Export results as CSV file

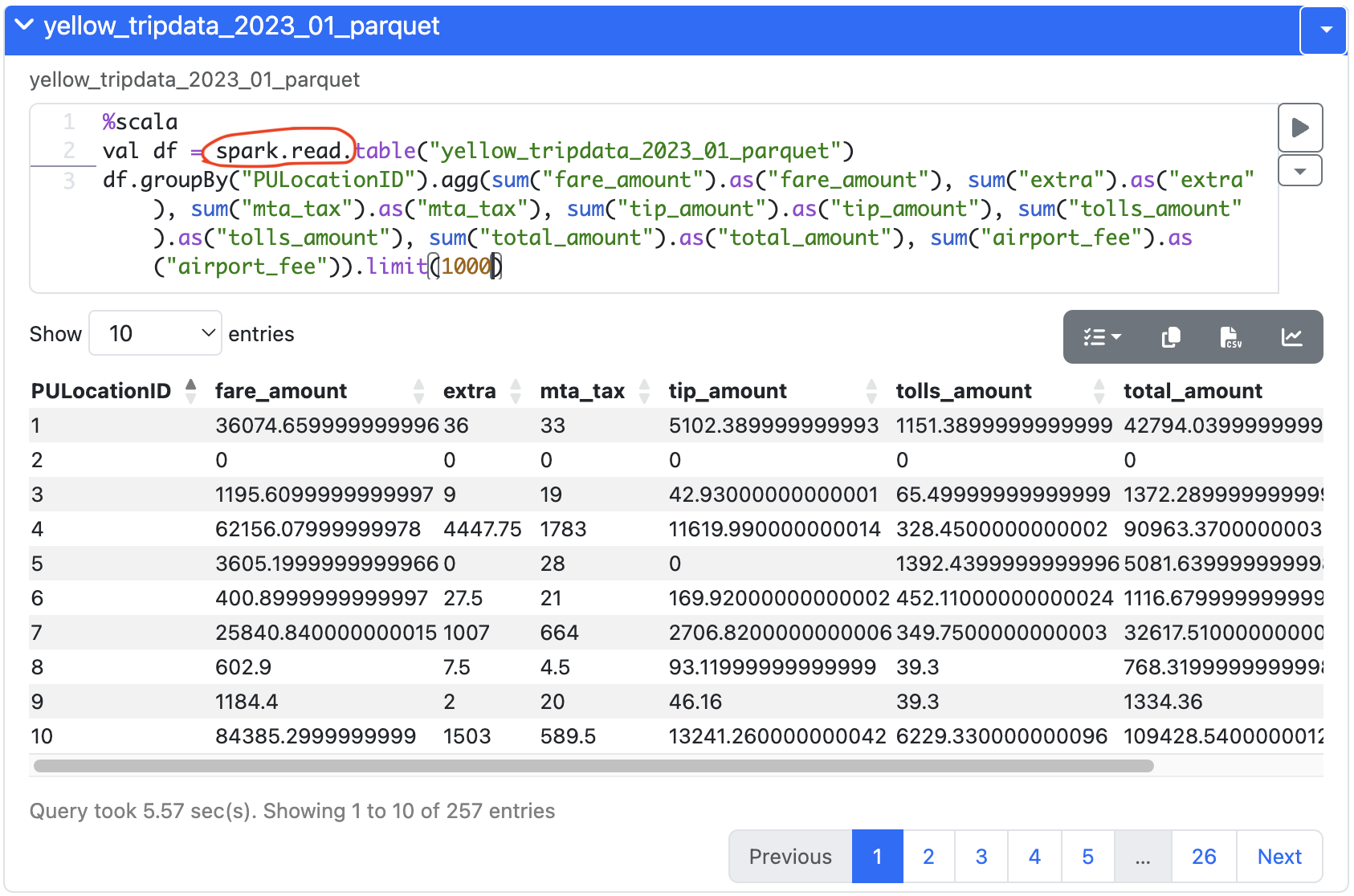[x=1230, y=337]
